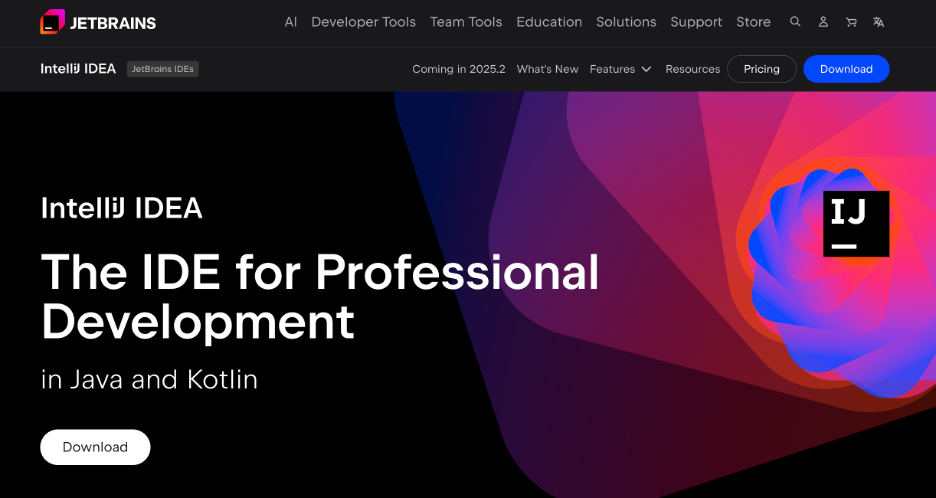Open the AI menu item
This screenshot has height=498, width=936.
pos(290,22)
